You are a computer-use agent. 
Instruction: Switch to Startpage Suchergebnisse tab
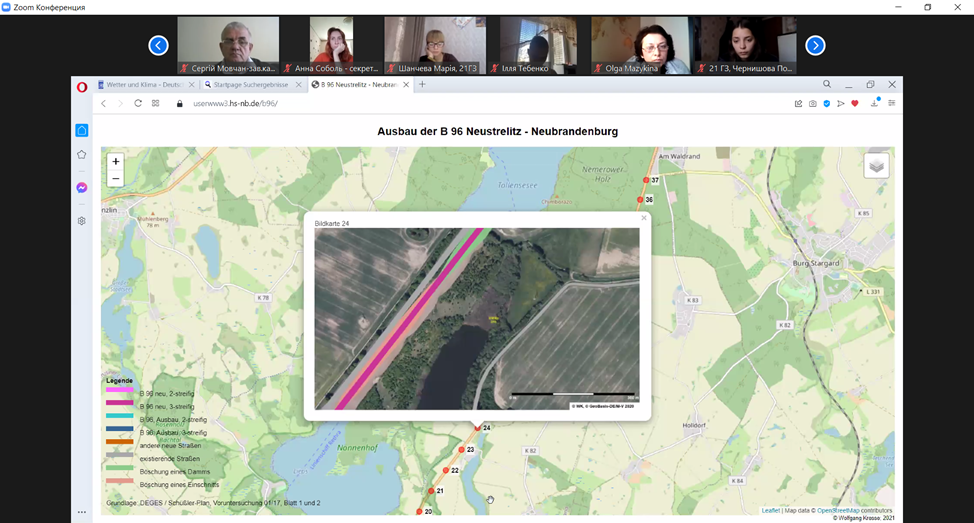251,84
